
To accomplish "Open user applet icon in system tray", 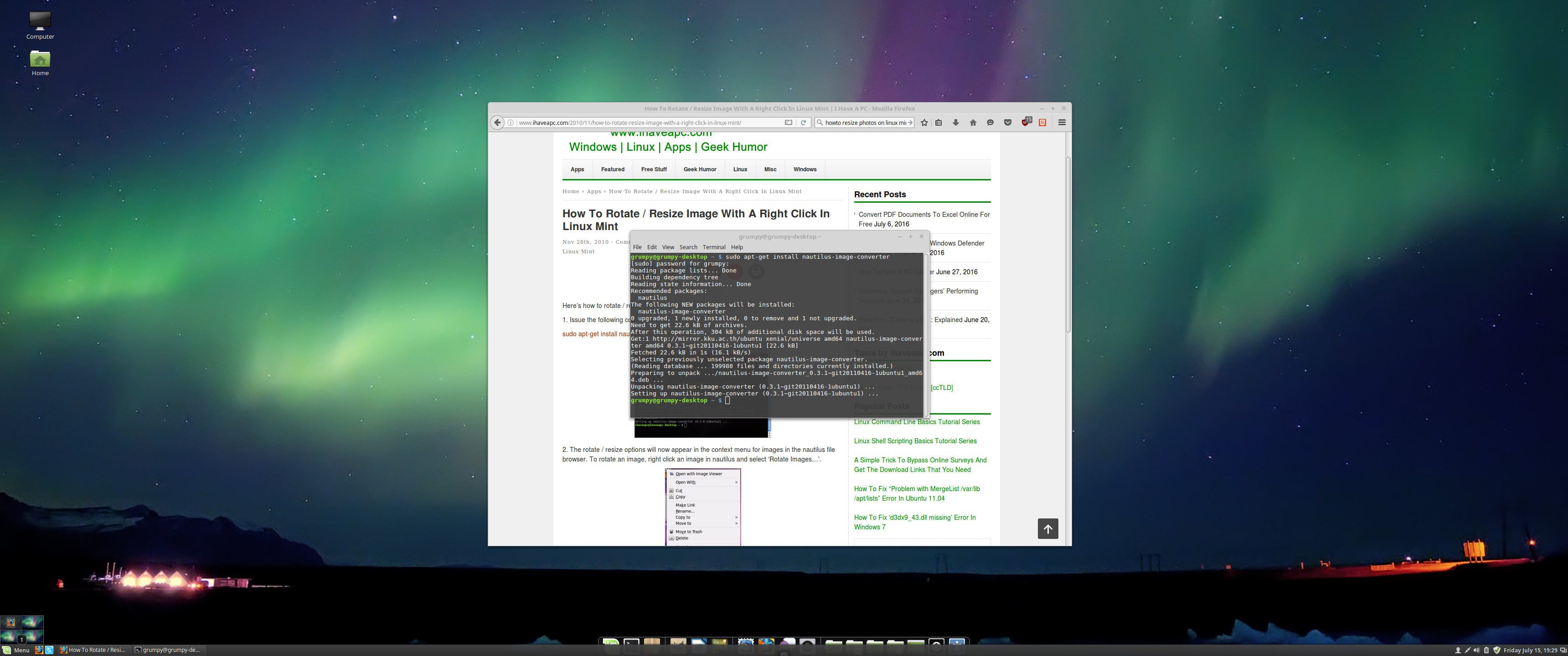I will [x=1458, y=650].
